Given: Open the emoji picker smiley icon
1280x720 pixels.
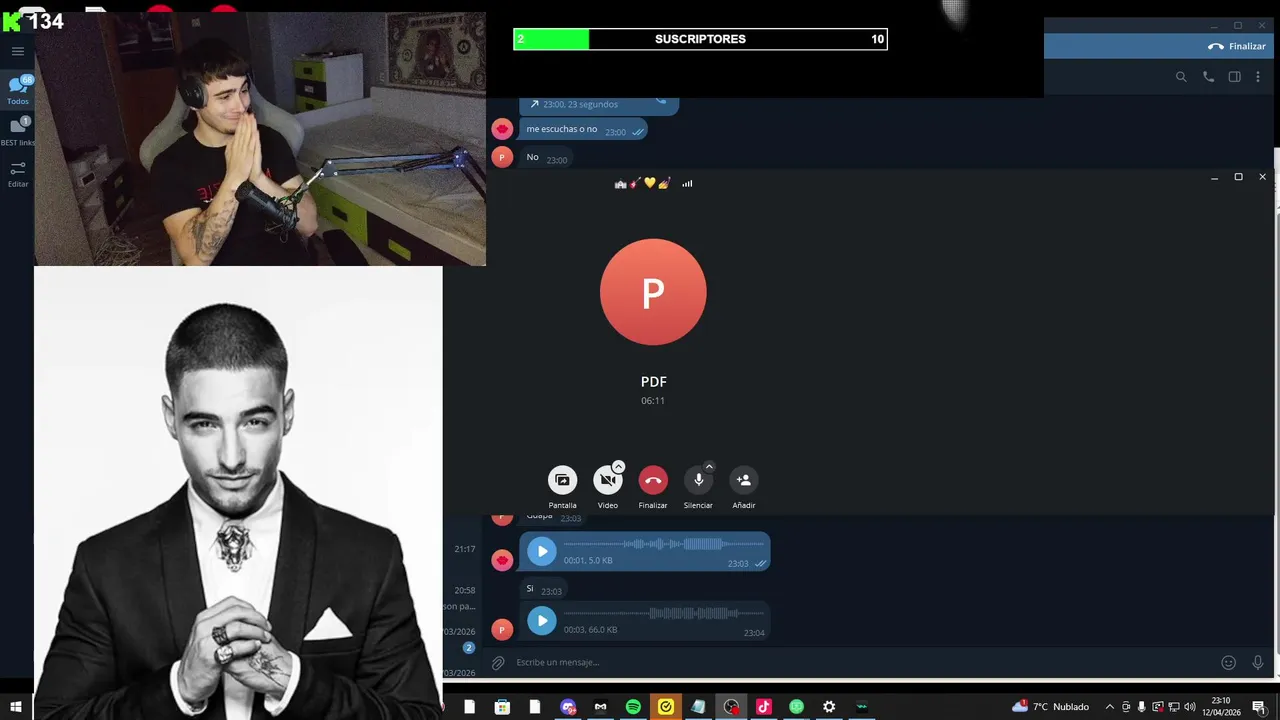Looking at the screenshot, I should click(x=1228, y=662).
